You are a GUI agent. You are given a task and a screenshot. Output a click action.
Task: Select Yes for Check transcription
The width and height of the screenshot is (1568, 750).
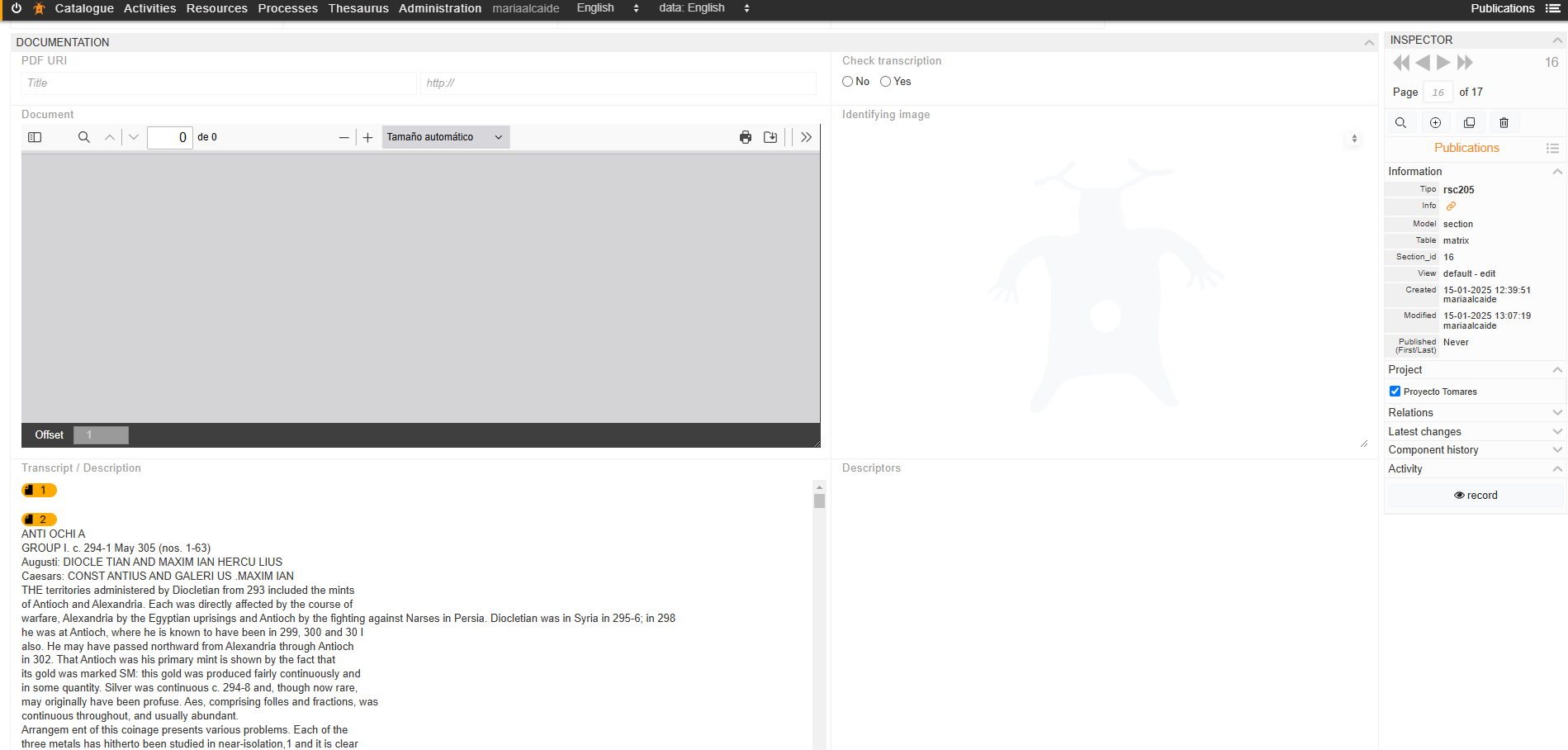tap(885, 82)
